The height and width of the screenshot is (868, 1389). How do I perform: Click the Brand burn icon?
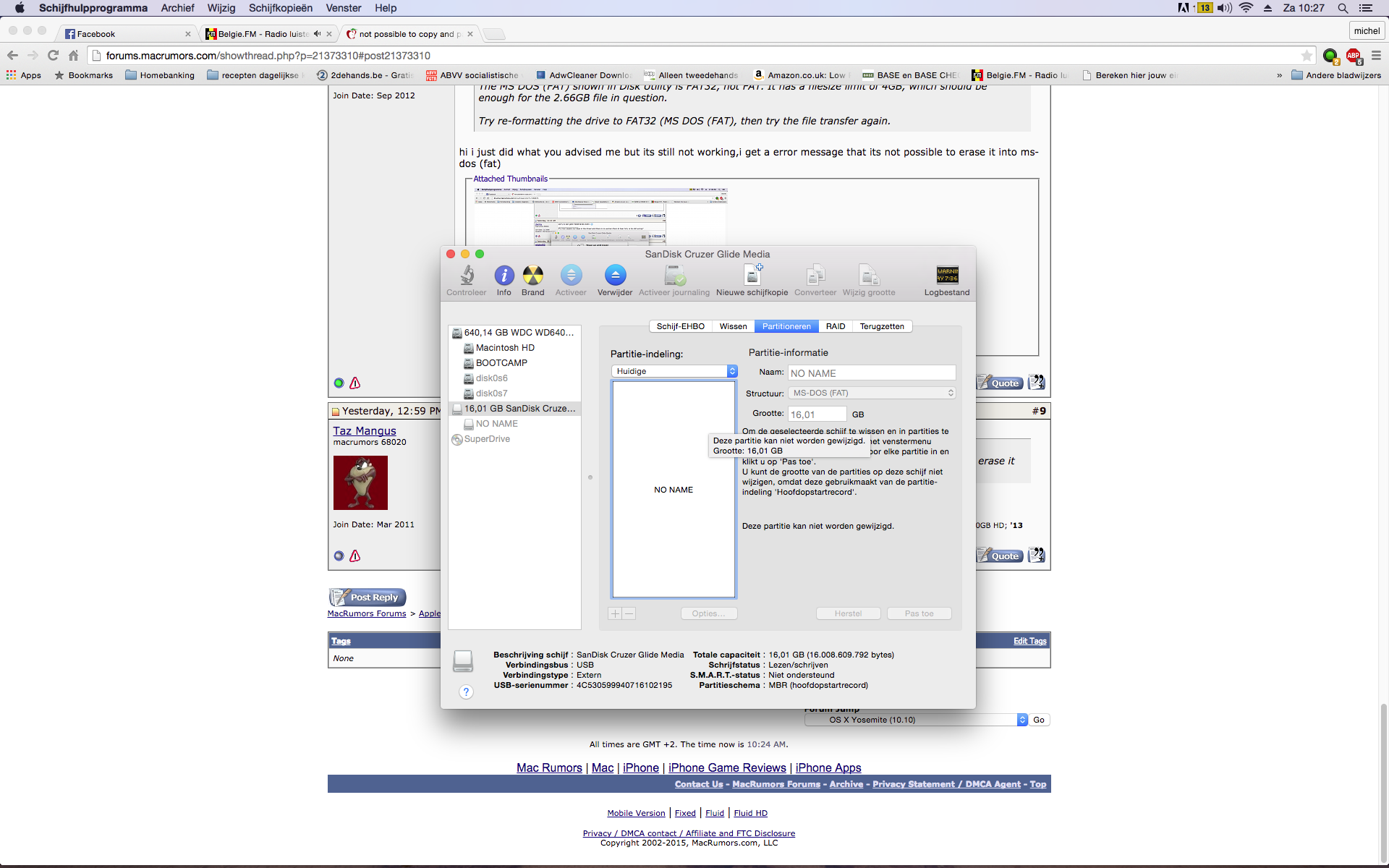point(533,276)
